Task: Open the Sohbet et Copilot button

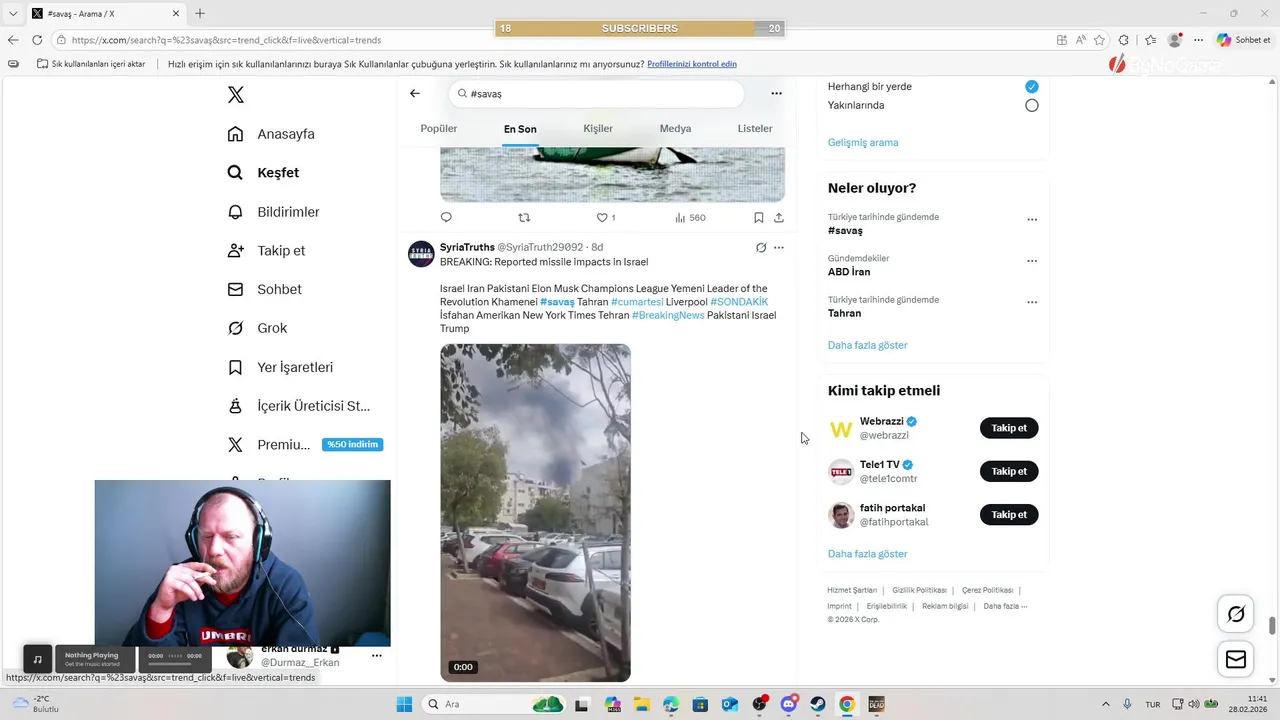Action: 1243,40
